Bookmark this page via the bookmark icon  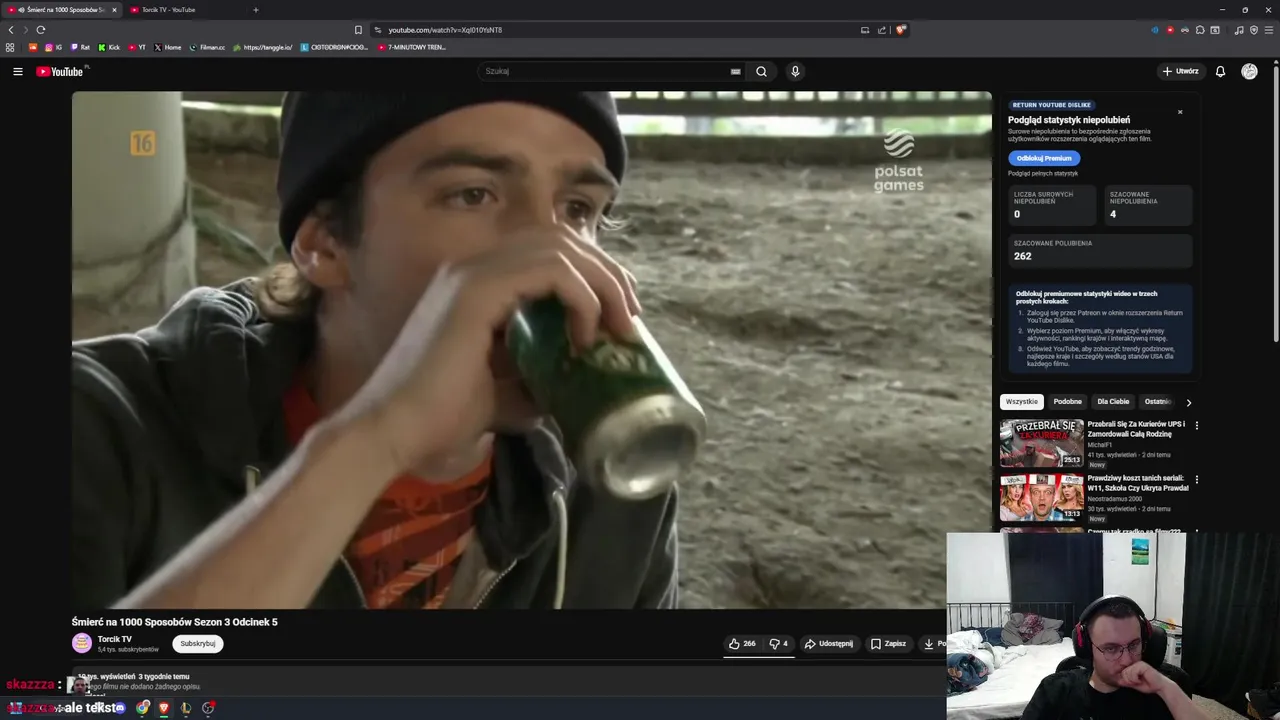(358, 30)
